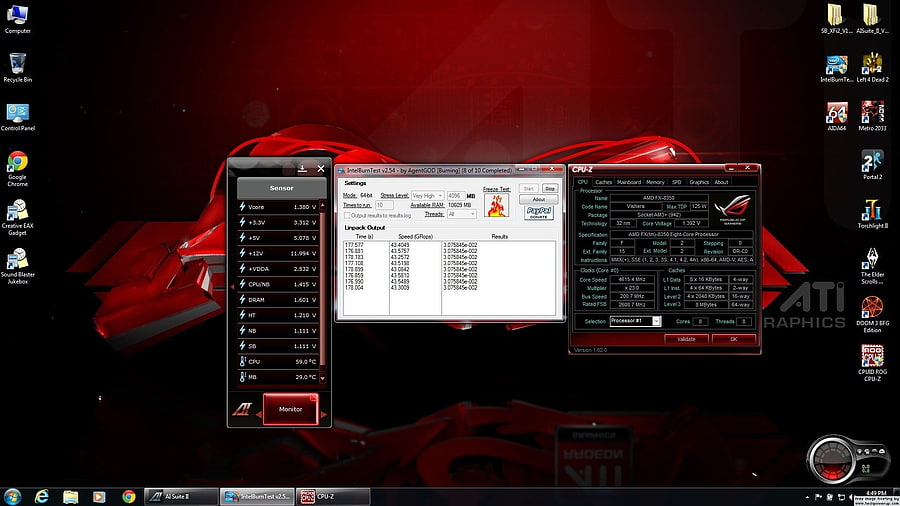Show hidden system tray icons arrow
The width and height of the screenshot is (900, 506).
coord(808,497)
